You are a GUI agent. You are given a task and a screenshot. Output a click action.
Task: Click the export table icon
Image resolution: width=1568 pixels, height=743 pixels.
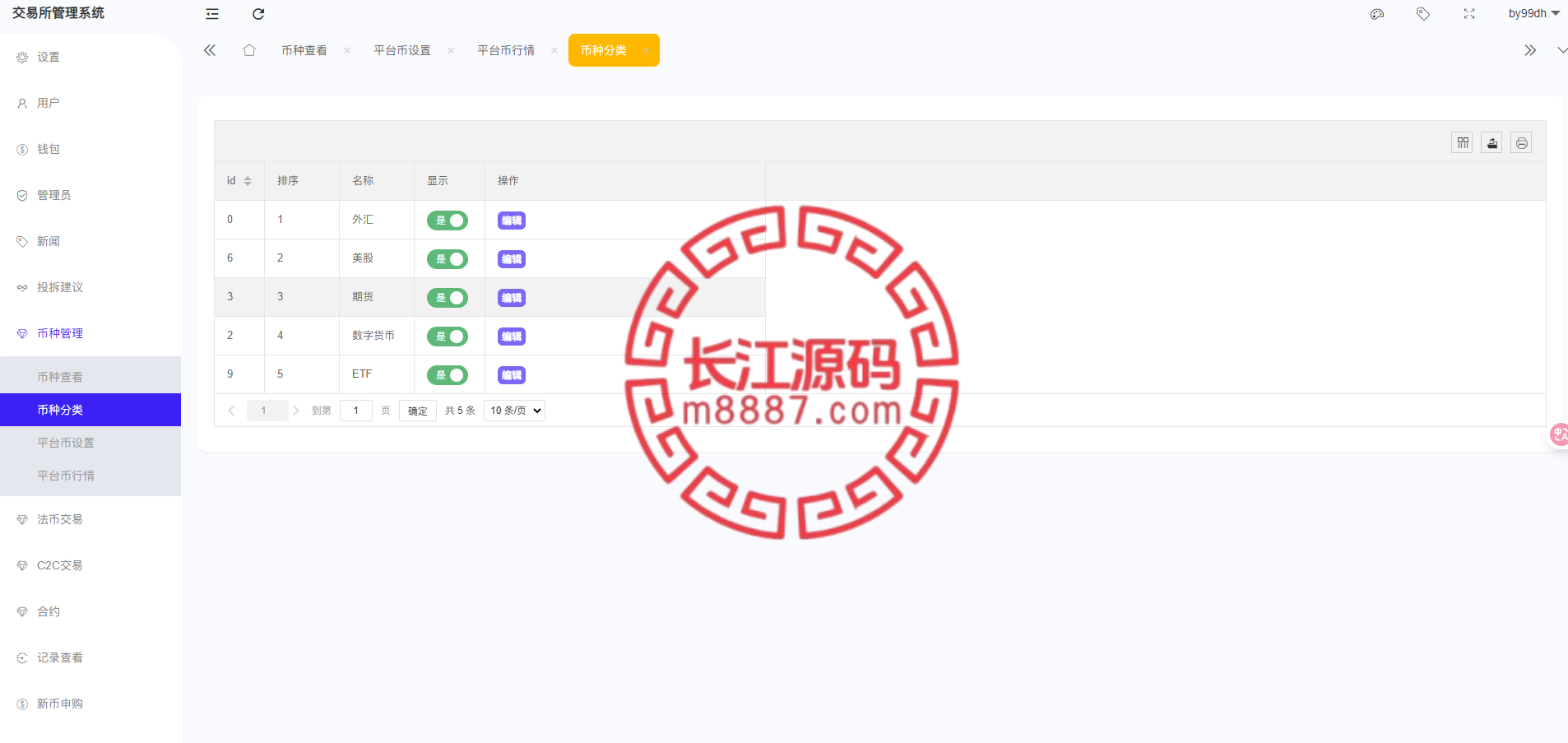click(1492, 143)
